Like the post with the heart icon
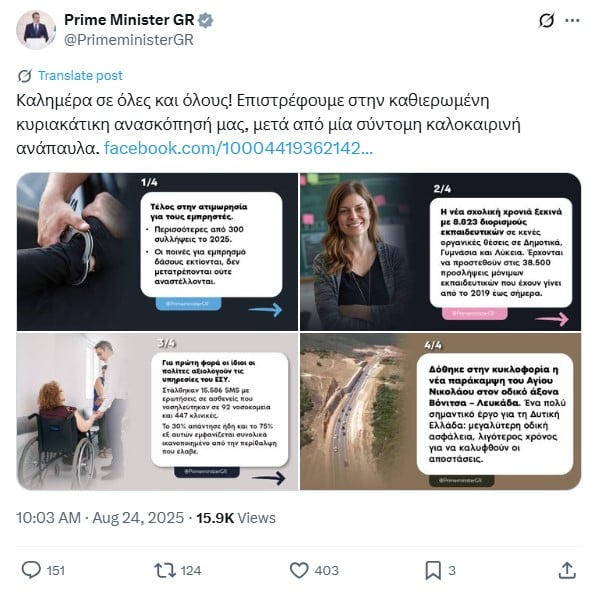Viewport: 594px width, 592px height. (299, 570)
